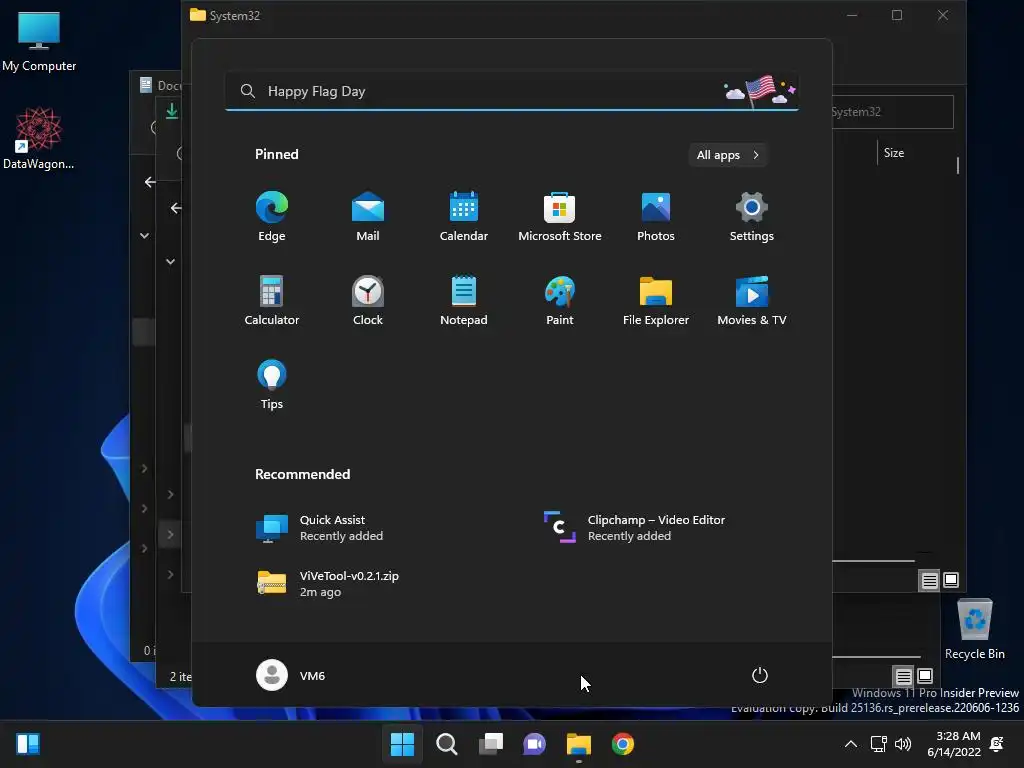Viewport: 1024px width, 768px height.
Task: Collapse the down chevron in the second Explorer window
Action: [170, 262]
